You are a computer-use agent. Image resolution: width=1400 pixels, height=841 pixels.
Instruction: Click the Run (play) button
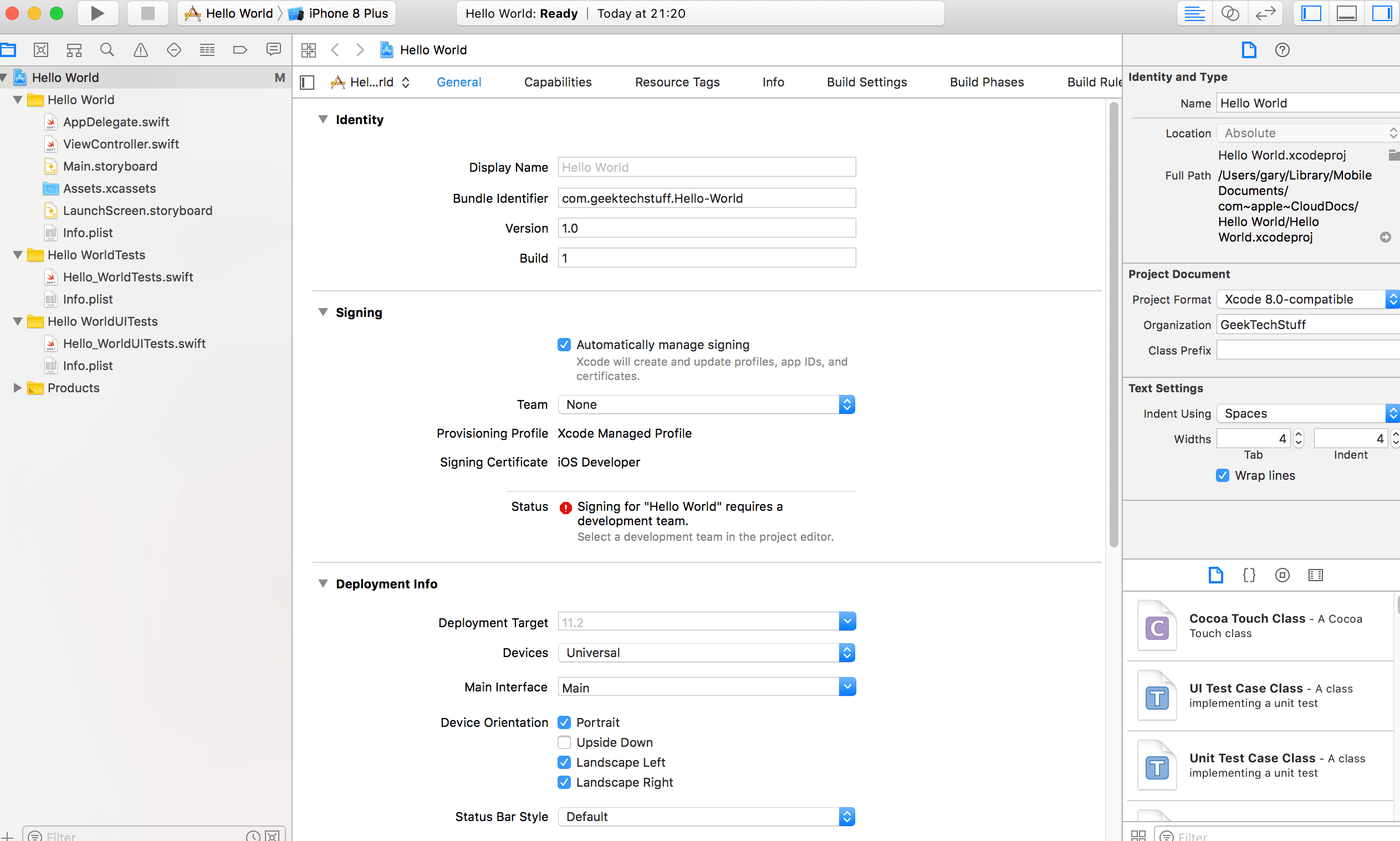click(98, 13)
